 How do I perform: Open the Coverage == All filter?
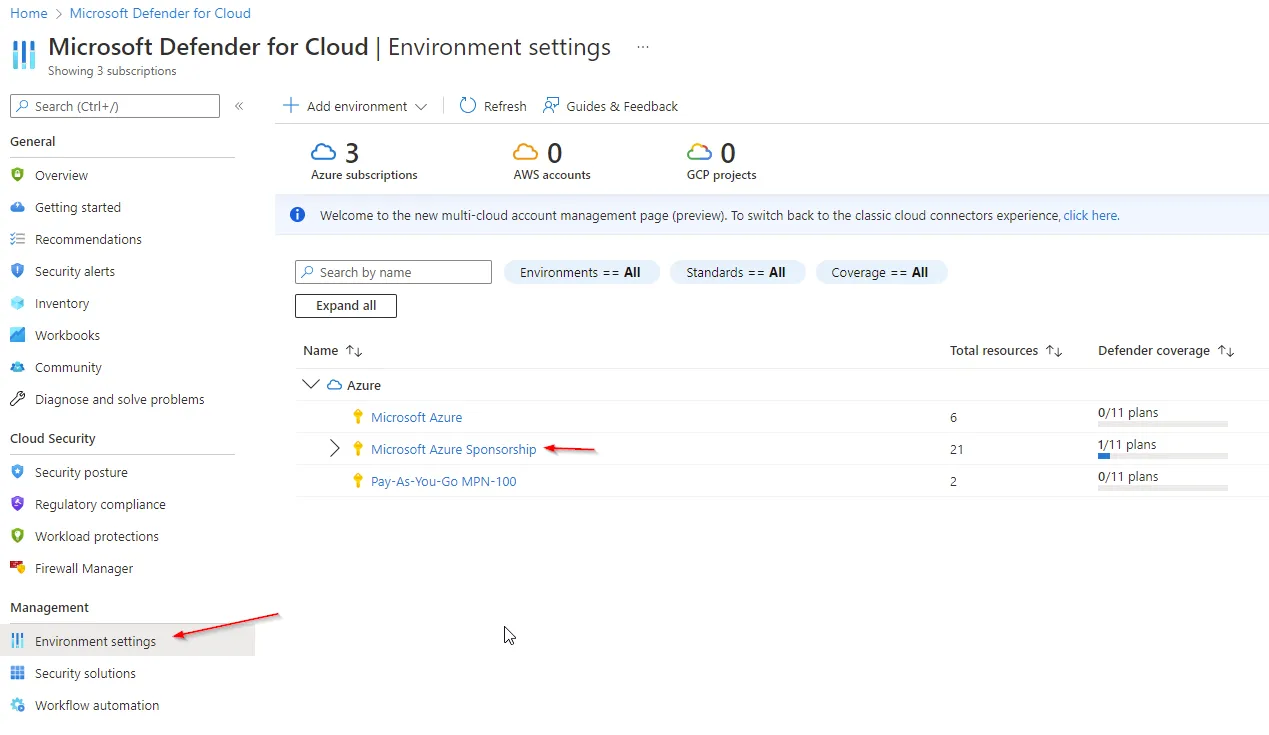click(x=881, y=272)
